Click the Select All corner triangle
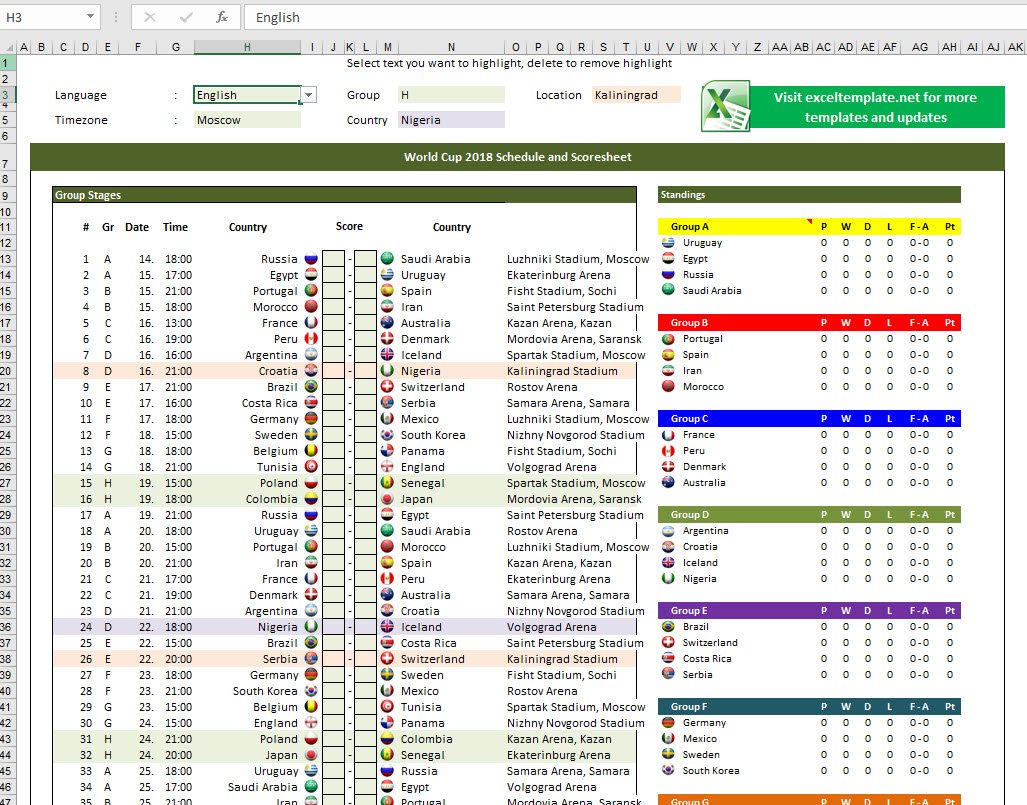The width and height of the screenshot is (1027, 805). (9, 47)
